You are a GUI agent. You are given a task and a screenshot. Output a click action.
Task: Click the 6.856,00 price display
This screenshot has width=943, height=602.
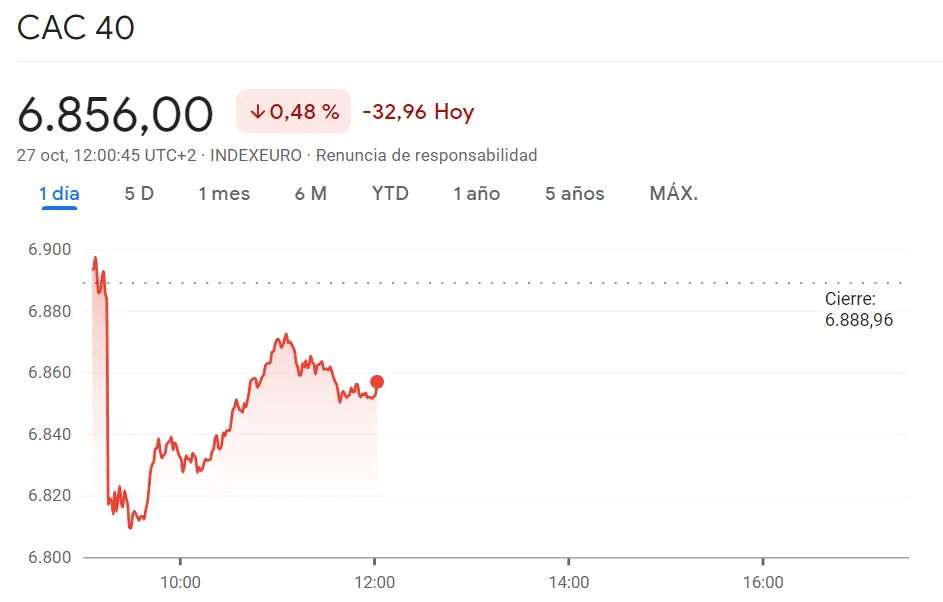coord(115,112)
